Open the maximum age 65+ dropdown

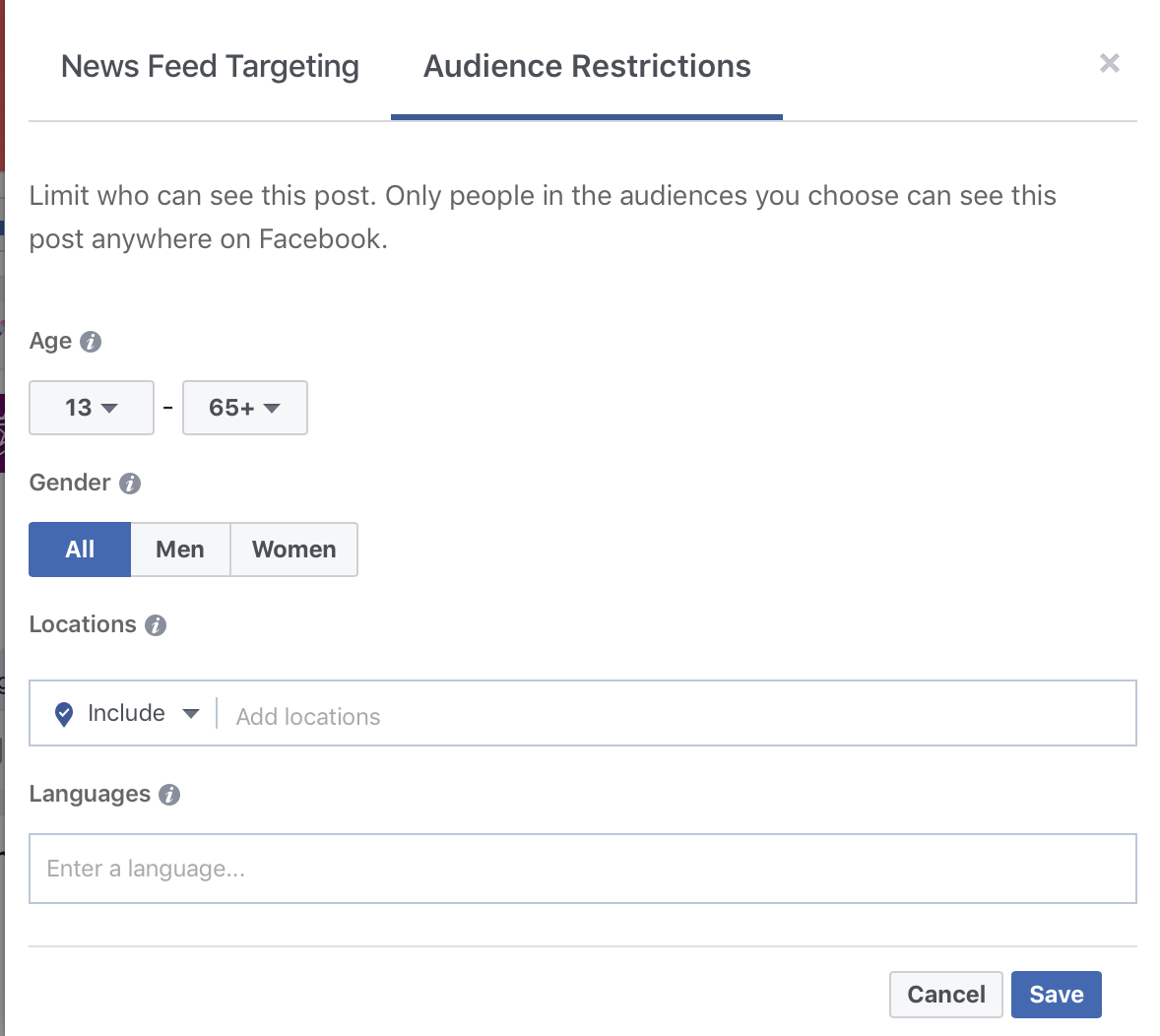click(x=244, y=408)
